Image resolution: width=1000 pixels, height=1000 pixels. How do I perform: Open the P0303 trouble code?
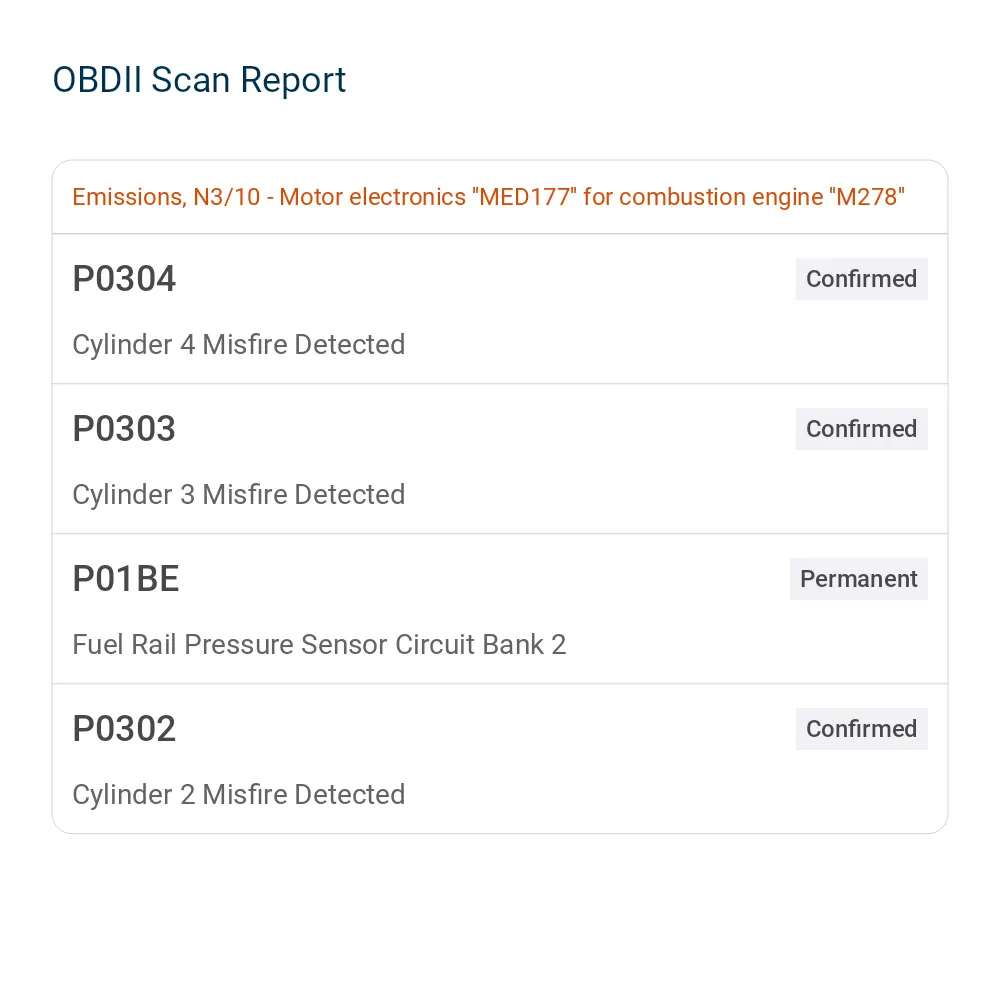click(x=124, y=429)
